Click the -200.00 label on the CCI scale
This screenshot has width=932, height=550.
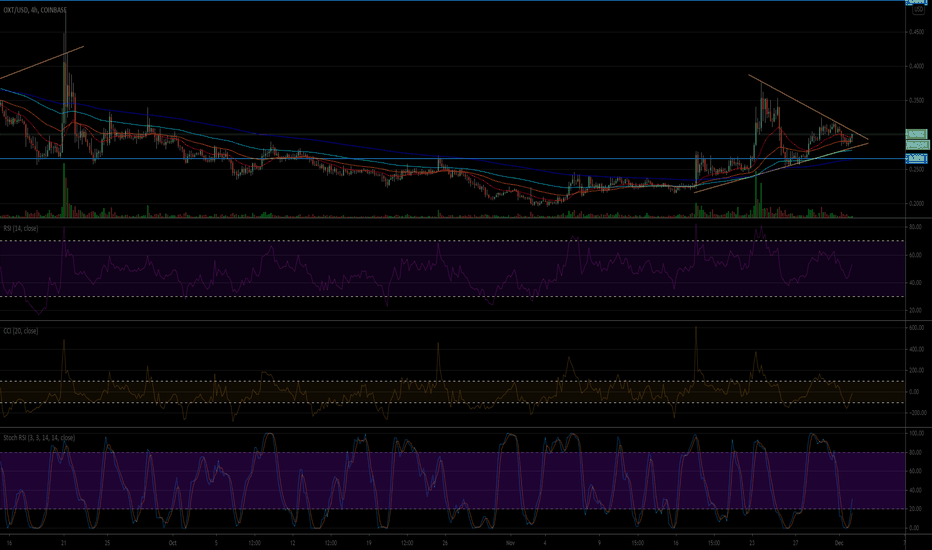tap(916, 413)
